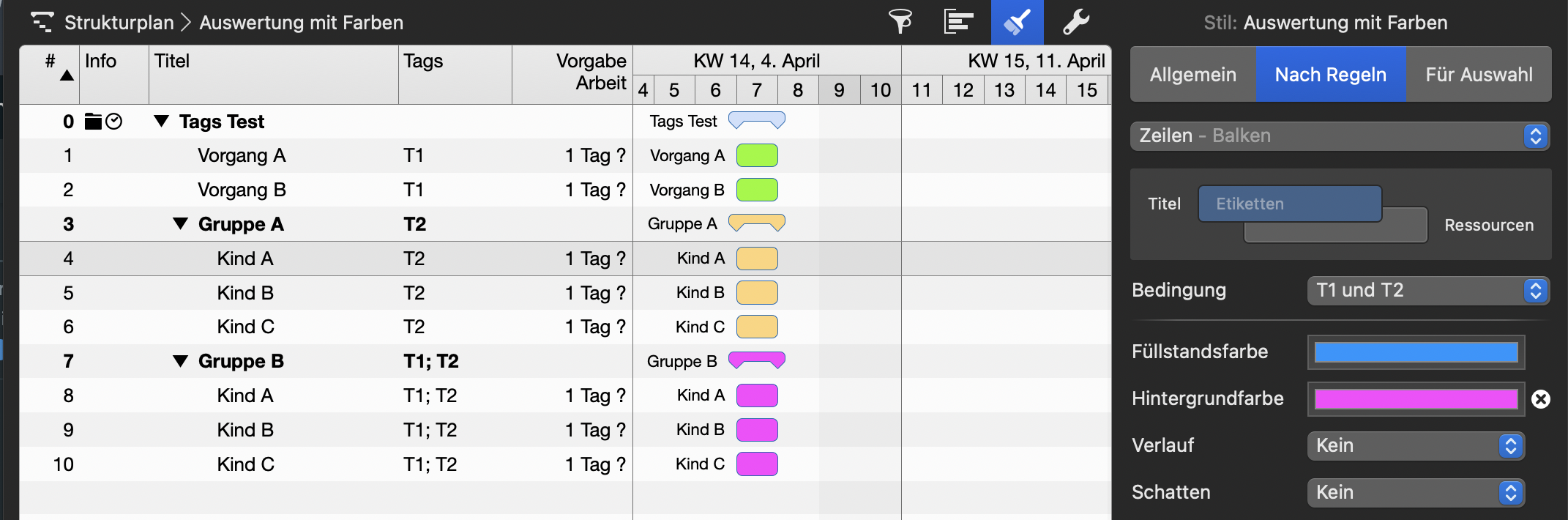The image size is (1568, 520).
Task: Switch to the Allgemein tab
Action: point(1192,75)
